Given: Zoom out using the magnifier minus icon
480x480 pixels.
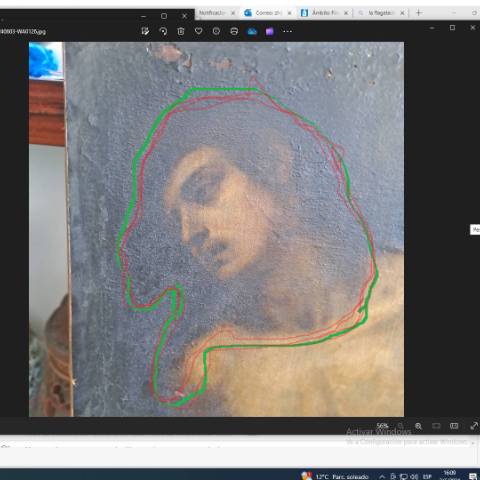Looking at the screenshot, I should pos(401,426).
